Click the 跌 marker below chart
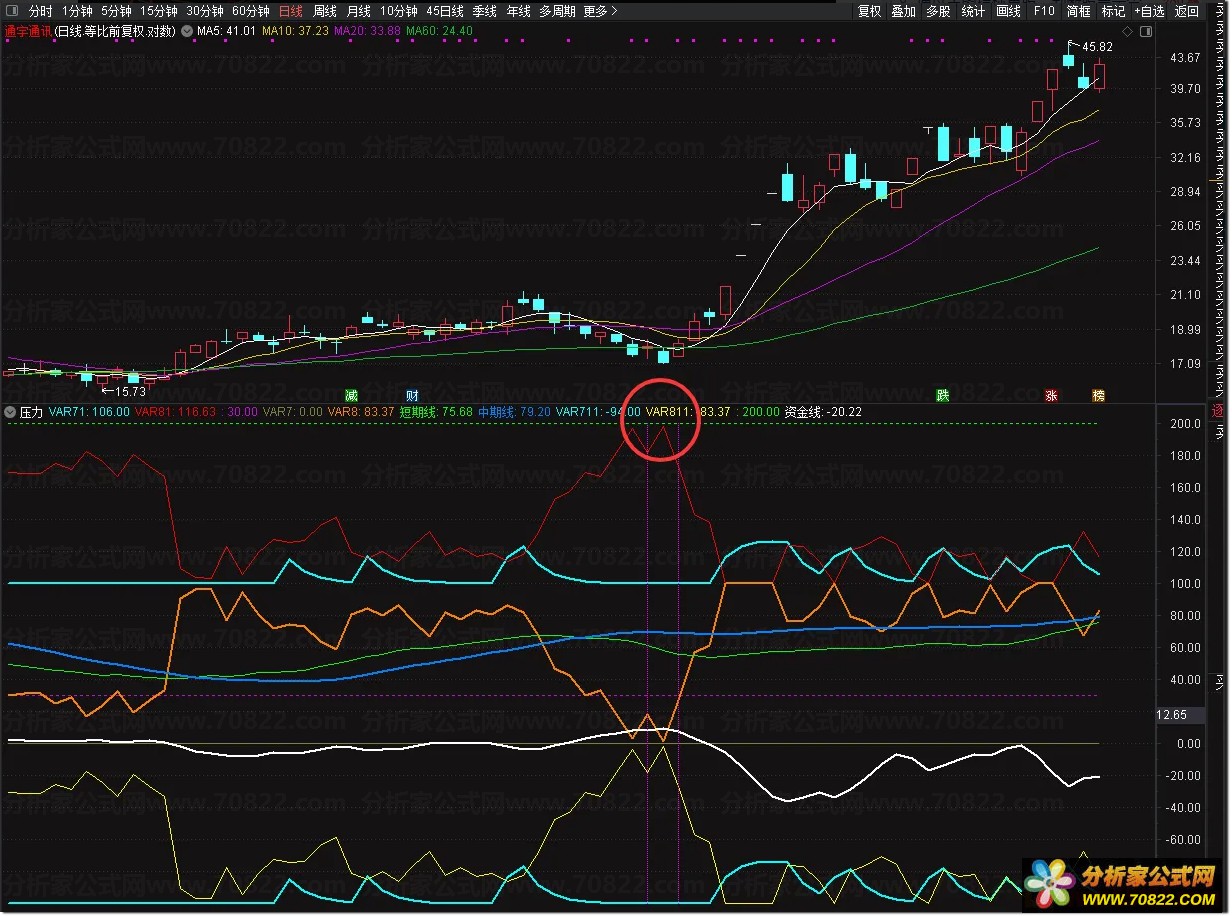 [x=942, y=395]
